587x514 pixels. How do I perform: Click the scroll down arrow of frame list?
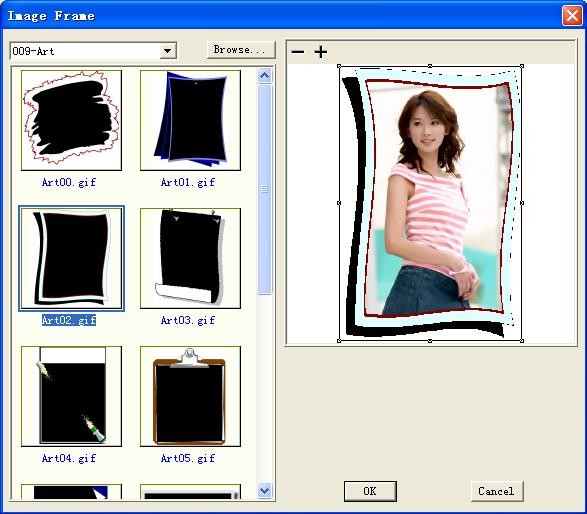pos(265,490)
